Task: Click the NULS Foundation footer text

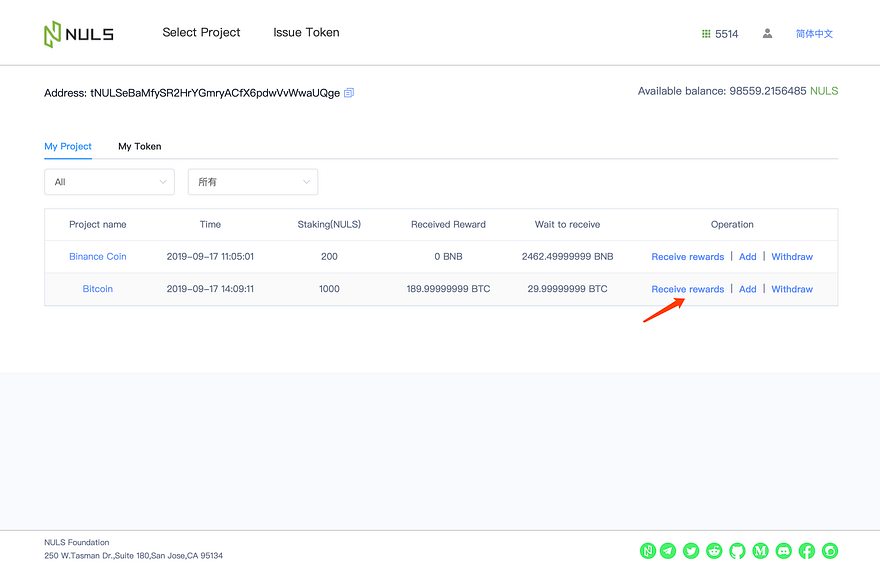Action: [x=77, y=543]
